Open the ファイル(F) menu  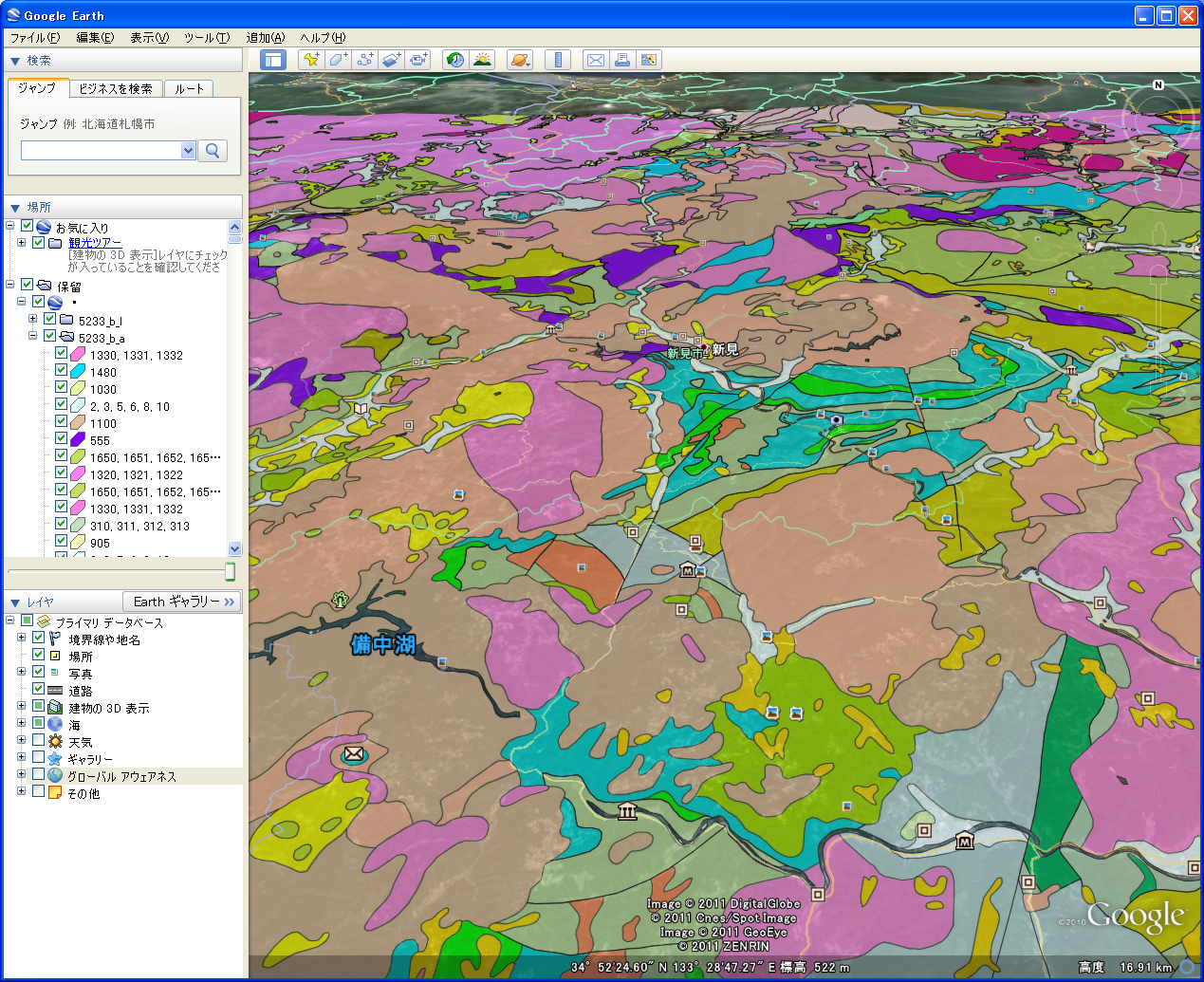click(35, 38)
